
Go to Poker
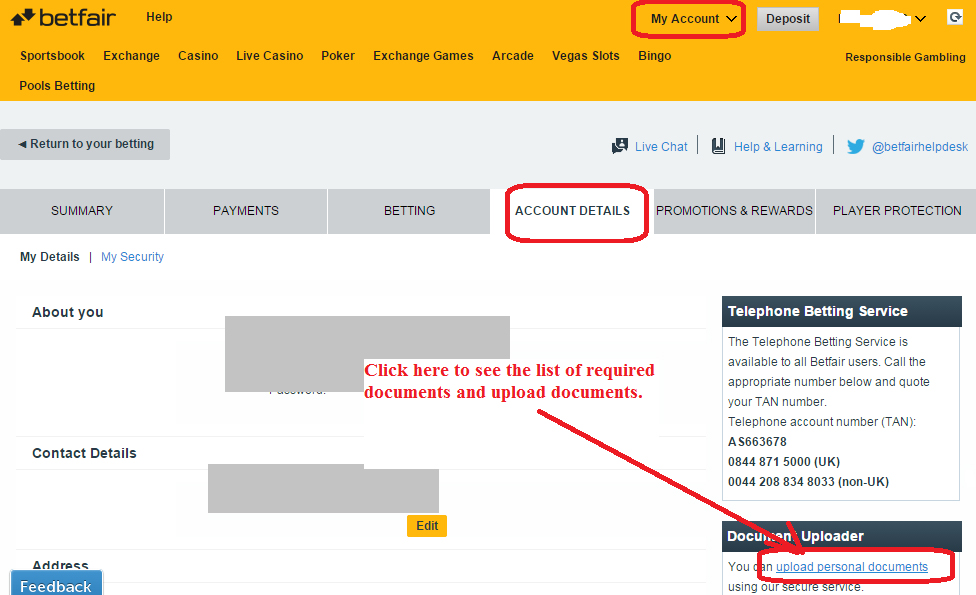(338, 55)
